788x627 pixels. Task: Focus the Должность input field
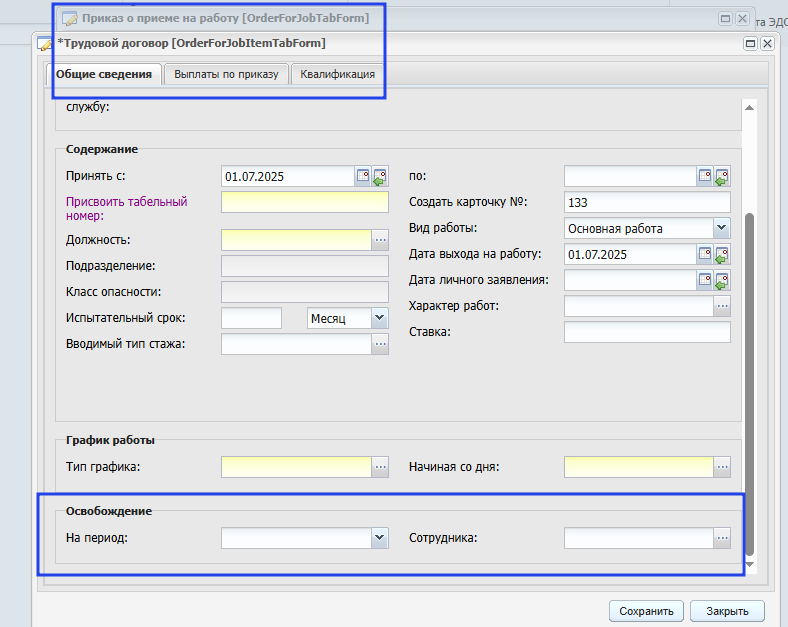tap(297, 240)
